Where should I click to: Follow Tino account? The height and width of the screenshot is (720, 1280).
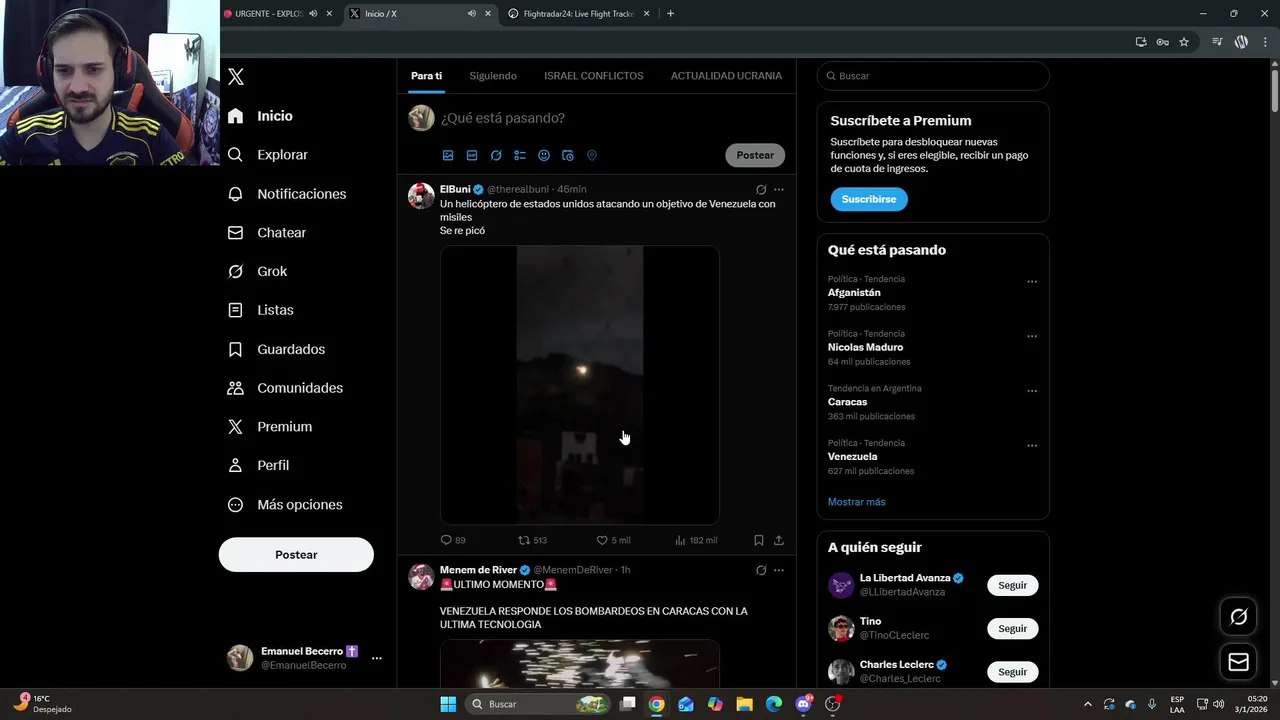(x=1012, y=628)
